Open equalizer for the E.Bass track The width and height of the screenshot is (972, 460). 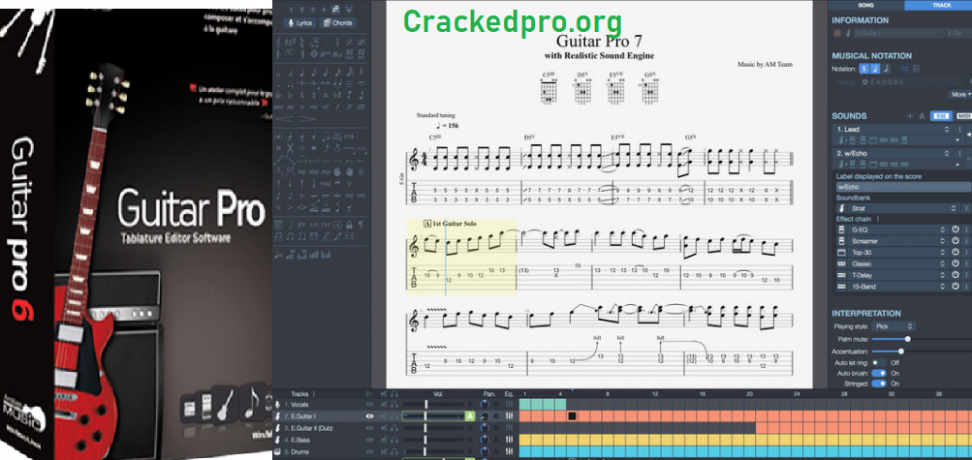pyautogui.click(x=510, y=440)
